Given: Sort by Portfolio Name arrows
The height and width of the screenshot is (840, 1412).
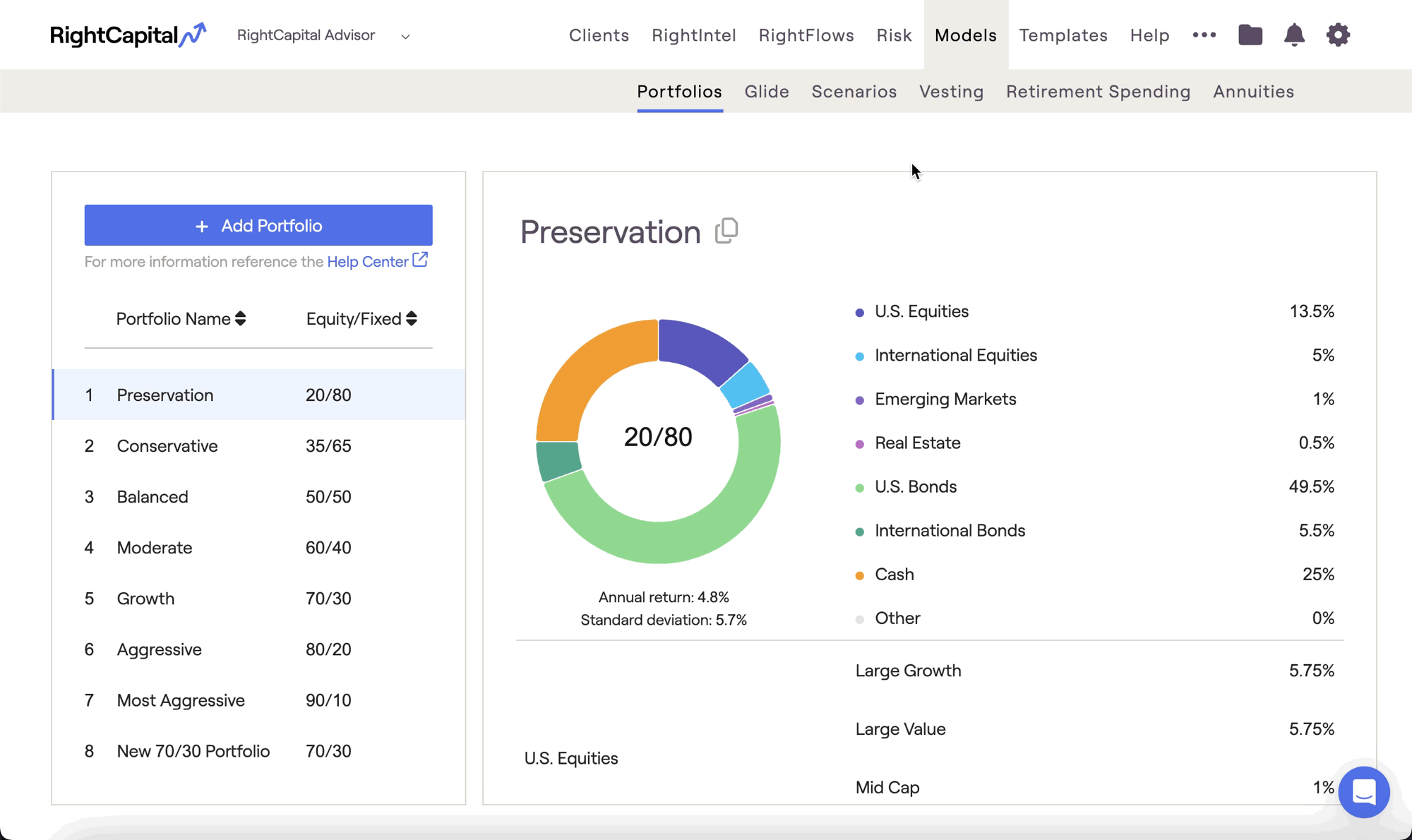Looking at the screenshot, I should 241,318.
